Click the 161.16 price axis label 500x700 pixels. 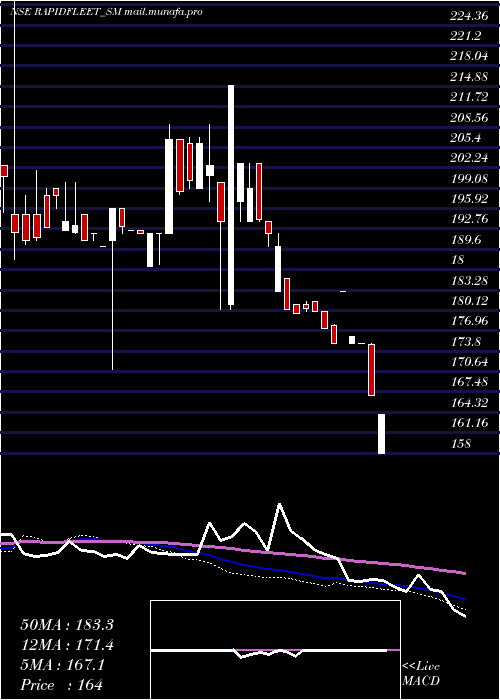click(x=469, y=423)
